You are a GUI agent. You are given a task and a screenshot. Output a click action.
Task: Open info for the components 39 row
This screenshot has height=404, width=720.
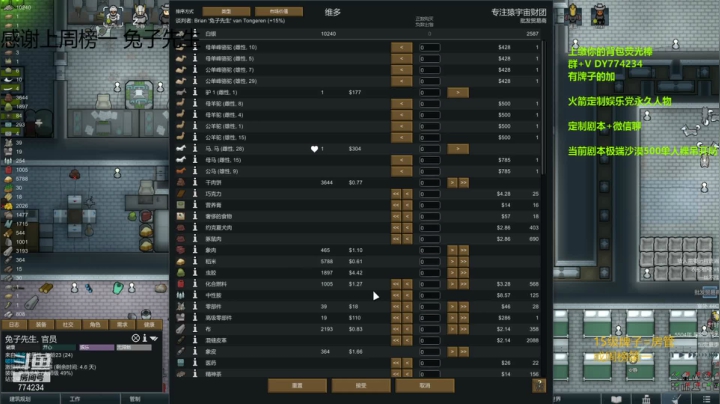point(195,306)
